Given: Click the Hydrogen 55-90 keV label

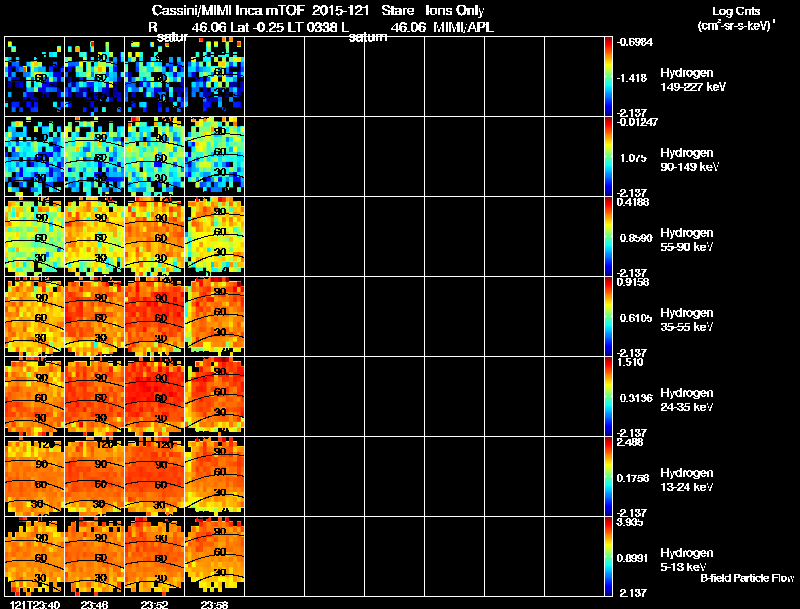Looking at the screenshot, I should pyautogui.click(x=687, y=240).
